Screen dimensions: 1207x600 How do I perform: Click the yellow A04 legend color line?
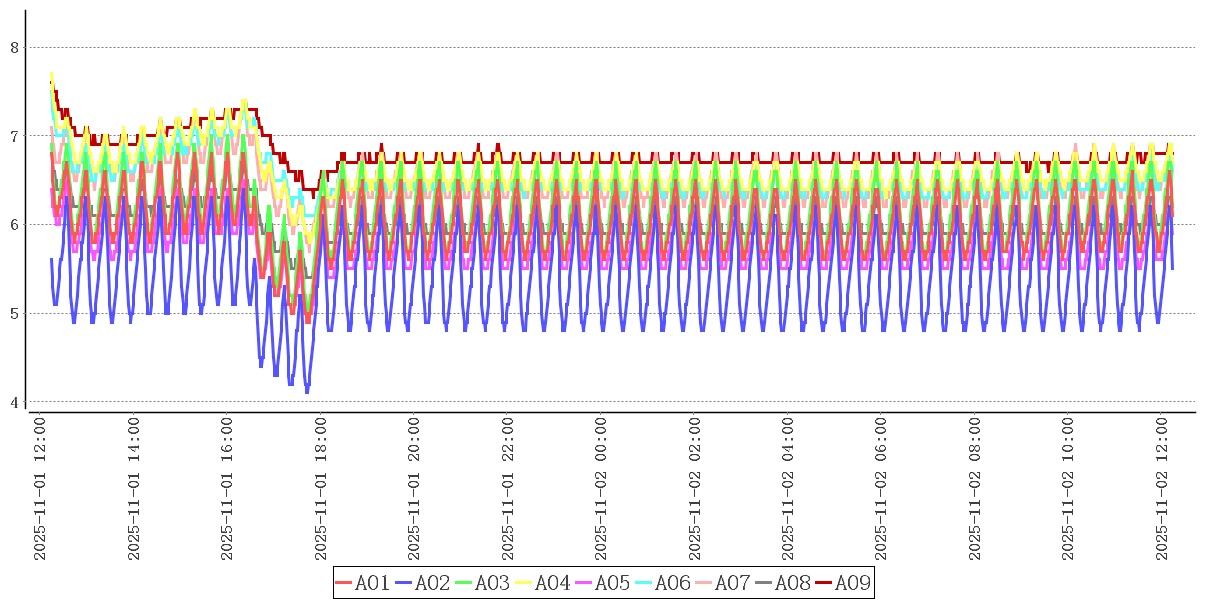526,583
